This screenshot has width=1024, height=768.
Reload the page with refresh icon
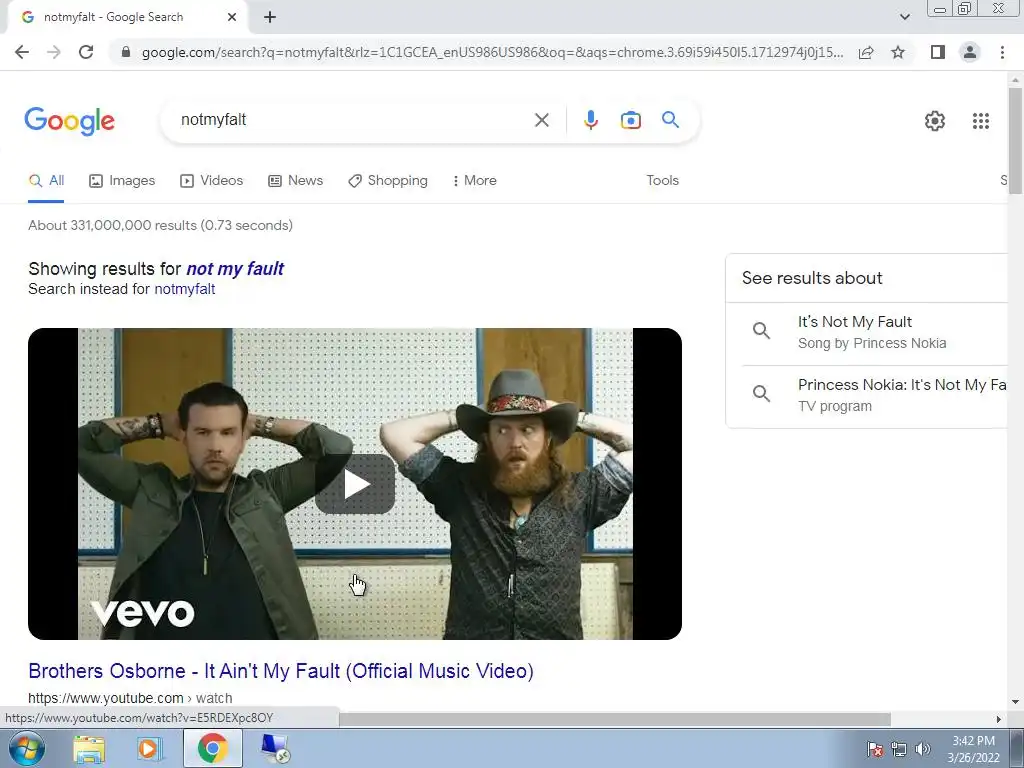click(86, 52)
